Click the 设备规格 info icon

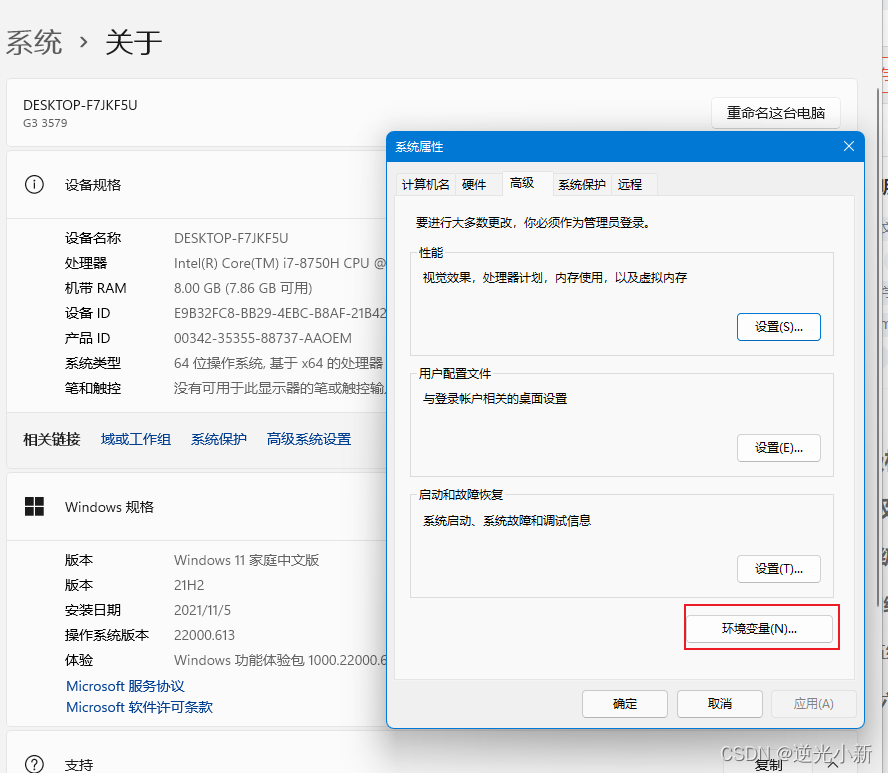37,184
